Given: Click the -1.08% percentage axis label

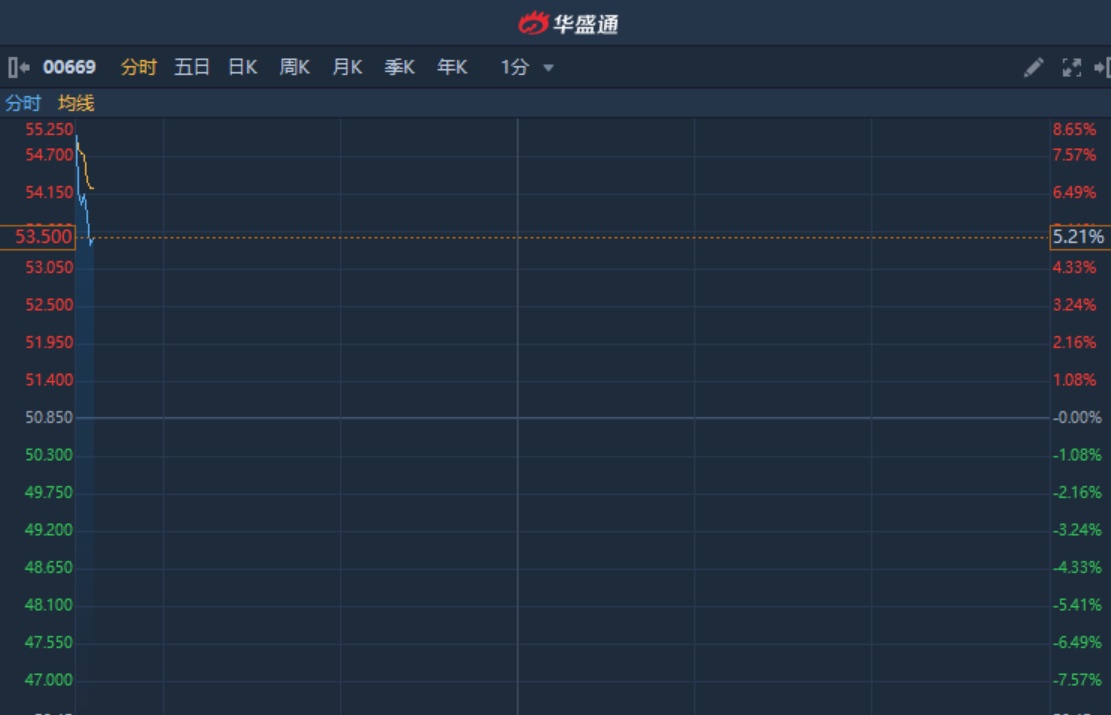Looking at the screenshot, I should (x=1077, y=455).
